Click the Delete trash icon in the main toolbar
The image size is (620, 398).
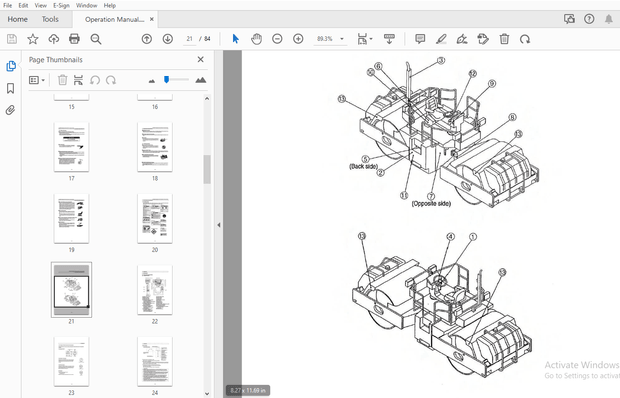[504, 39]
